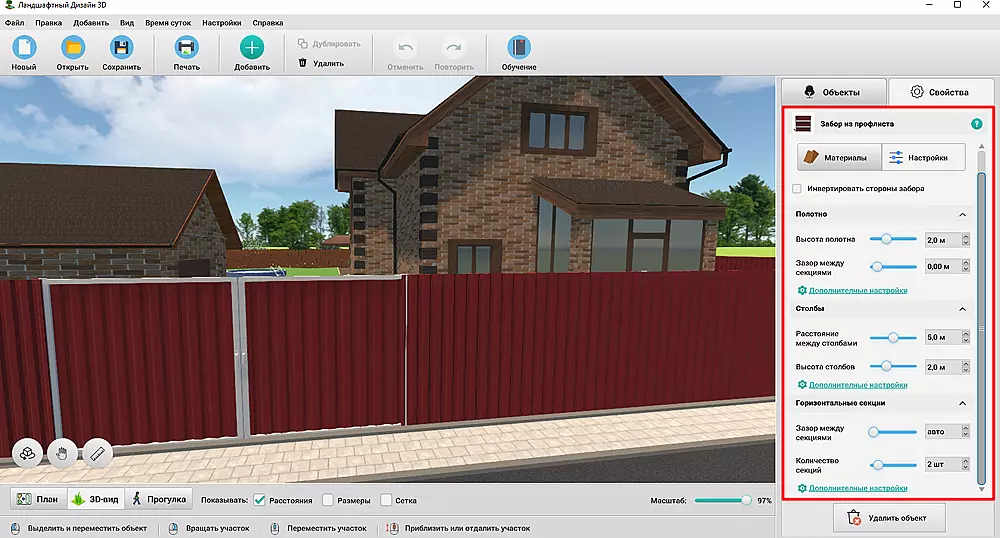Click the New project icon
This screenshot has height=538, width=1000.
point(24,47)
